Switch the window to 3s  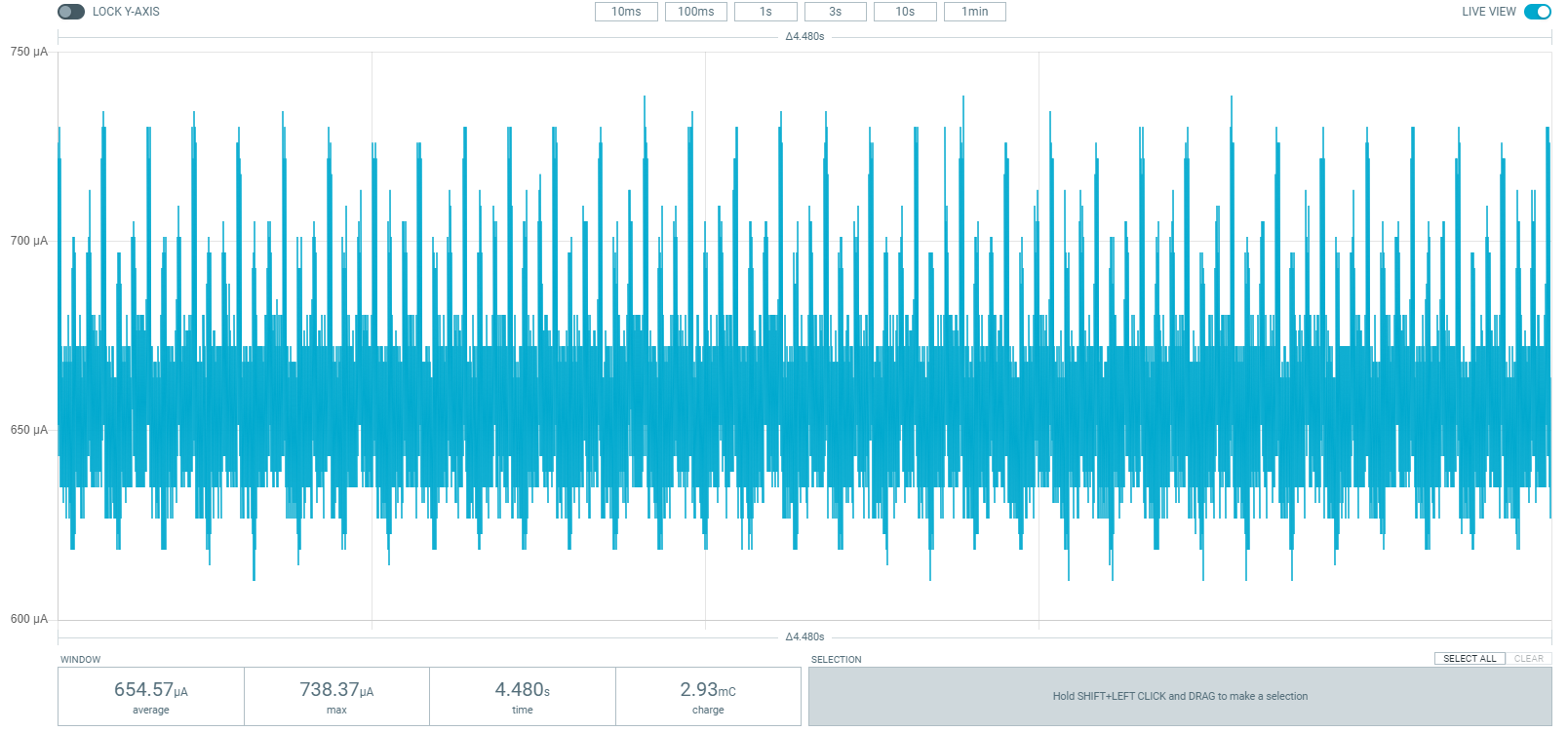[836, 12]
